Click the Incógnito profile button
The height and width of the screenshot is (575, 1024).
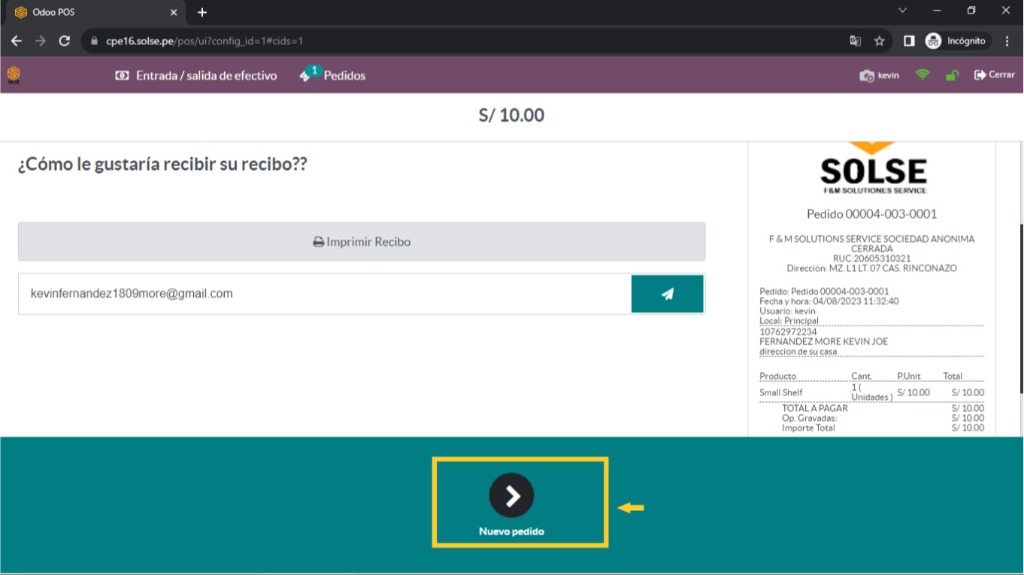[956, 41]
